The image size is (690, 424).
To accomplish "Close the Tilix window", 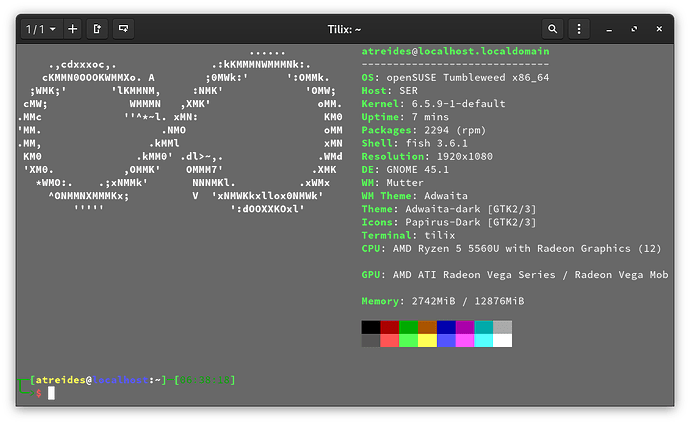I will [659, 29].
